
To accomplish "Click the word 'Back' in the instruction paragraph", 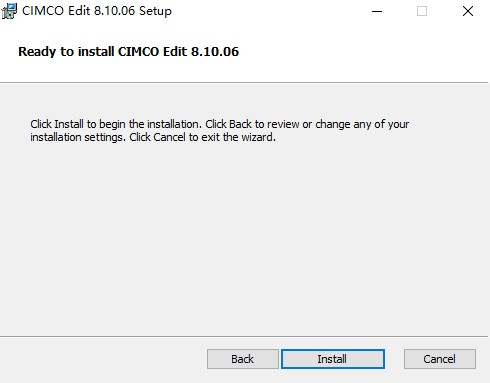I will pos(240,124).
